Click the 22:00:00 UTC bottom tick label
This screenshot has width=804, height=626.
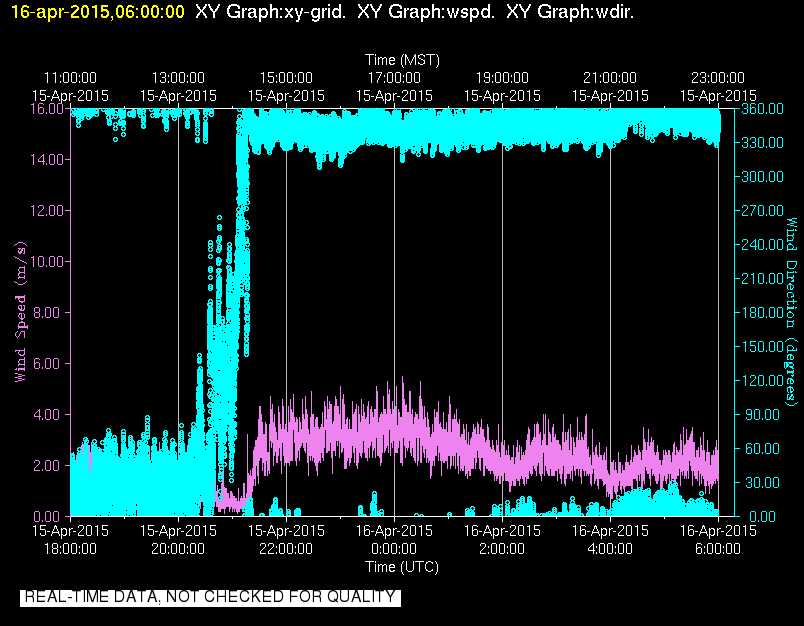286,549
